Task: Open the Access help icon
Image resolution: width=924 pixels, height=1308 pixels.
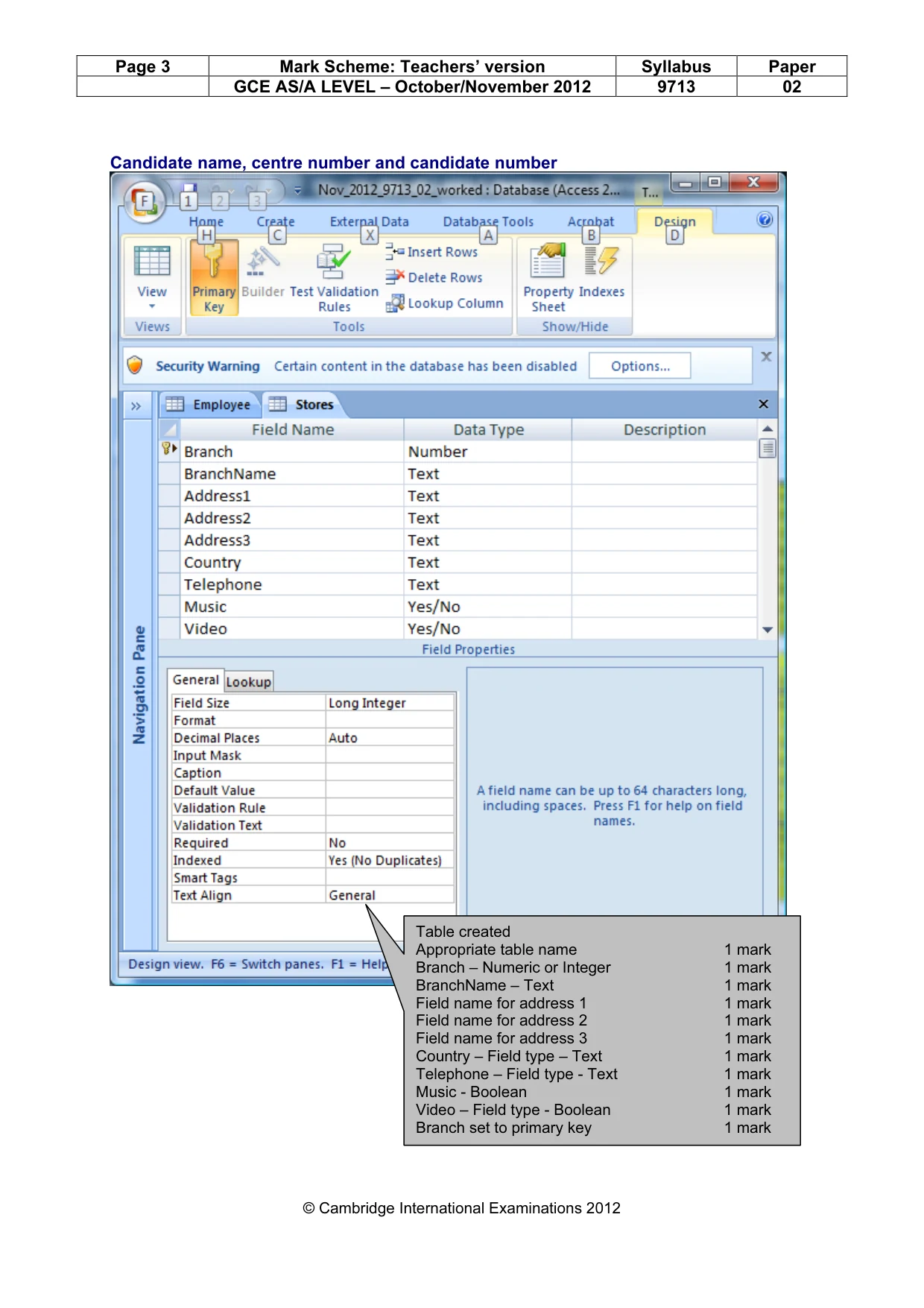Action: point(765,219)
